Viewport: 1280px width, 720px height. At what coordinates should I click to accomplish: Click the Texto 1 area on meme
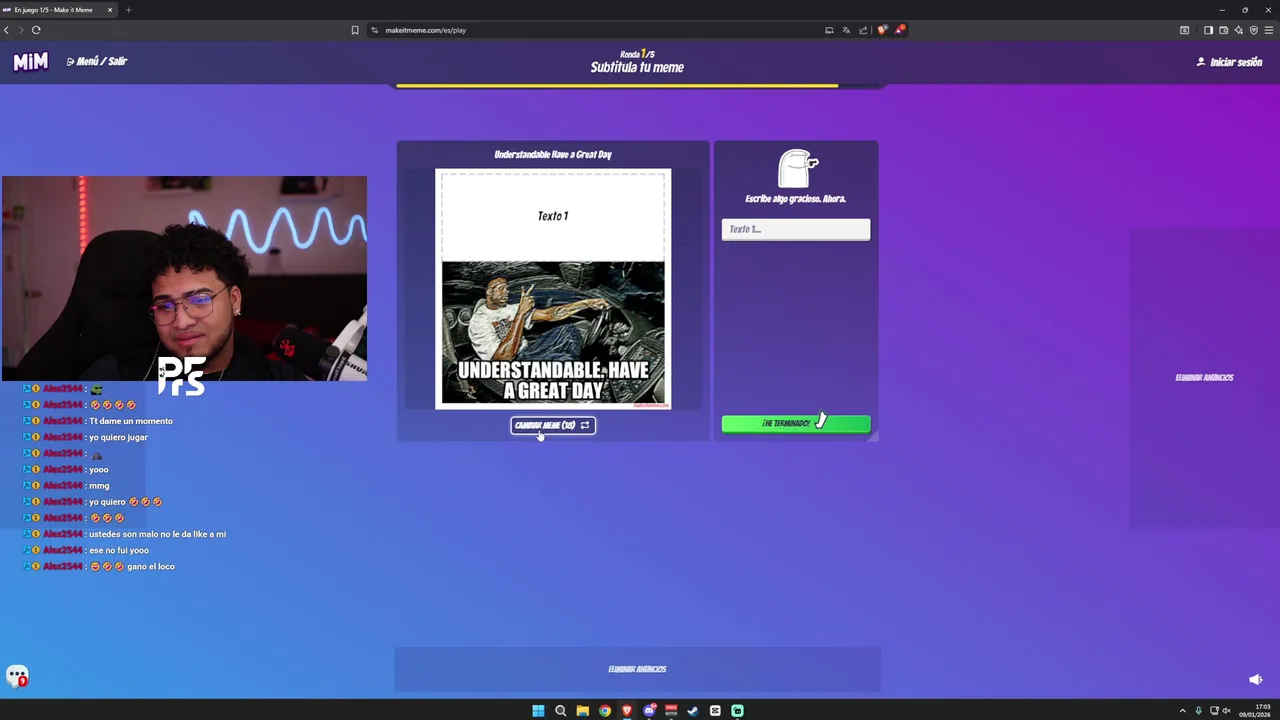(x=553, y=216)
